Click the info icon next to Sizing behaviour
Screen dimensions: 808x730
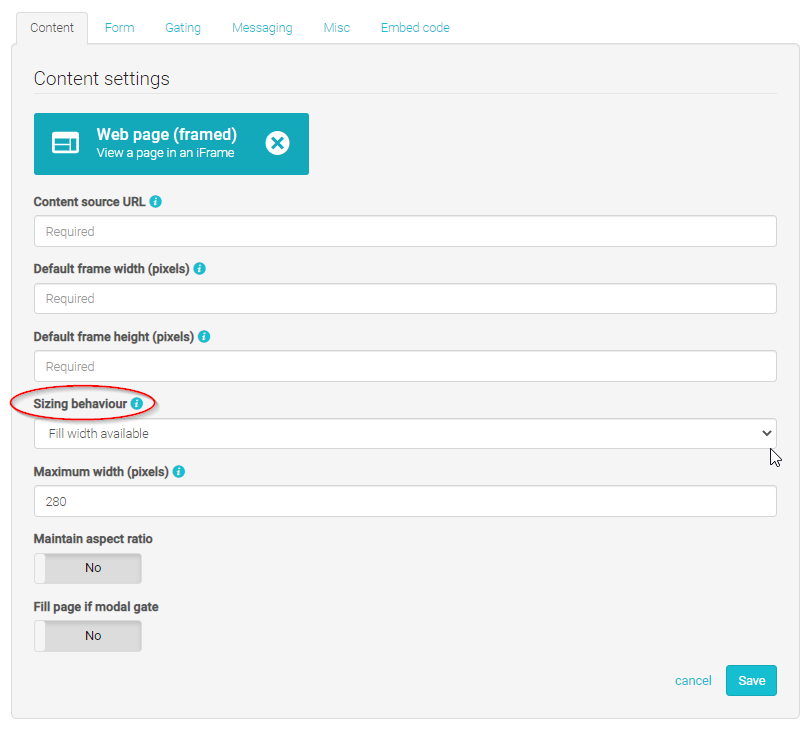(x=137, y=403)
